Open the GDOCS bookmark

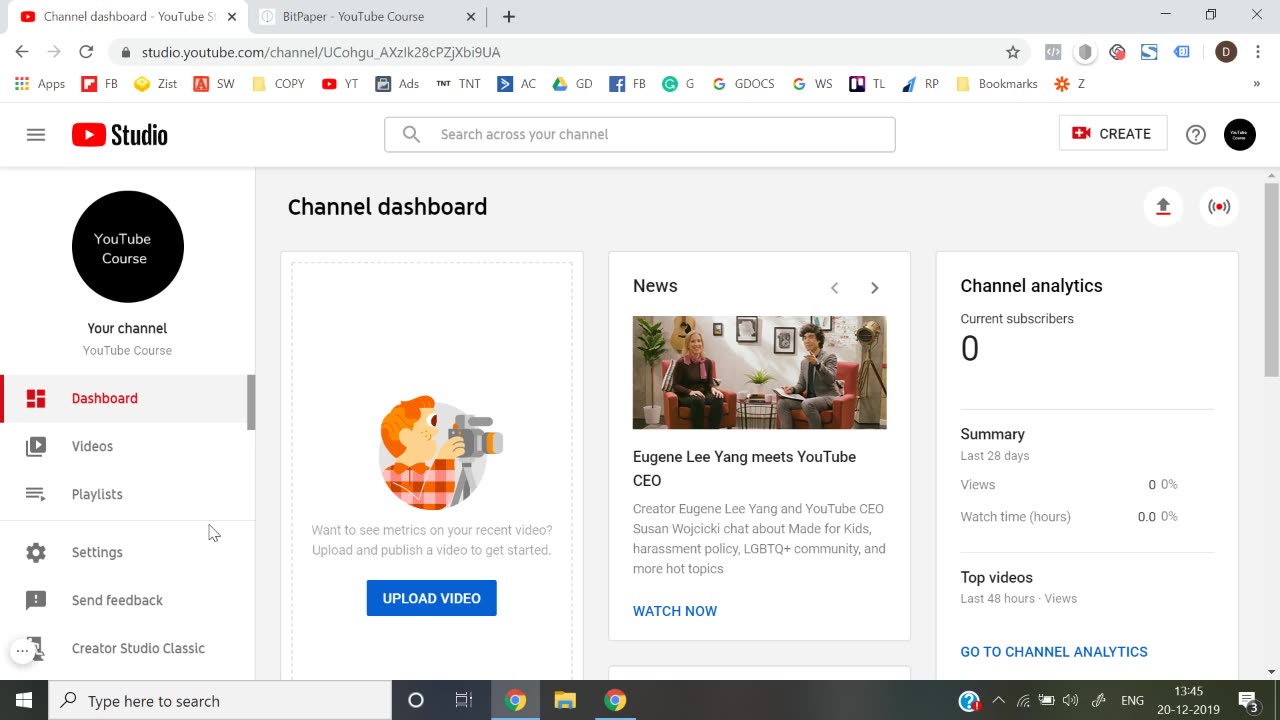[x=743, y=84]
